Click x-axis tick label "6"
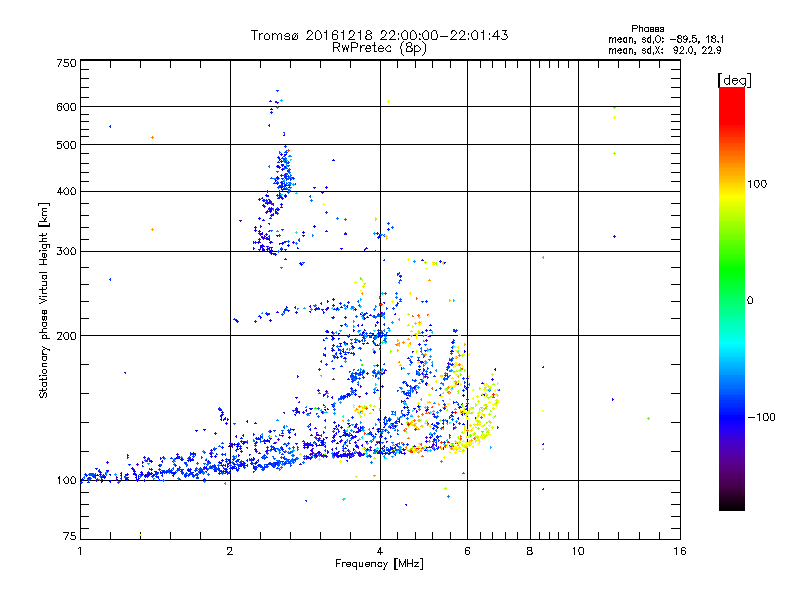Viewport: 800px width, 600px height. coord(467,551)
